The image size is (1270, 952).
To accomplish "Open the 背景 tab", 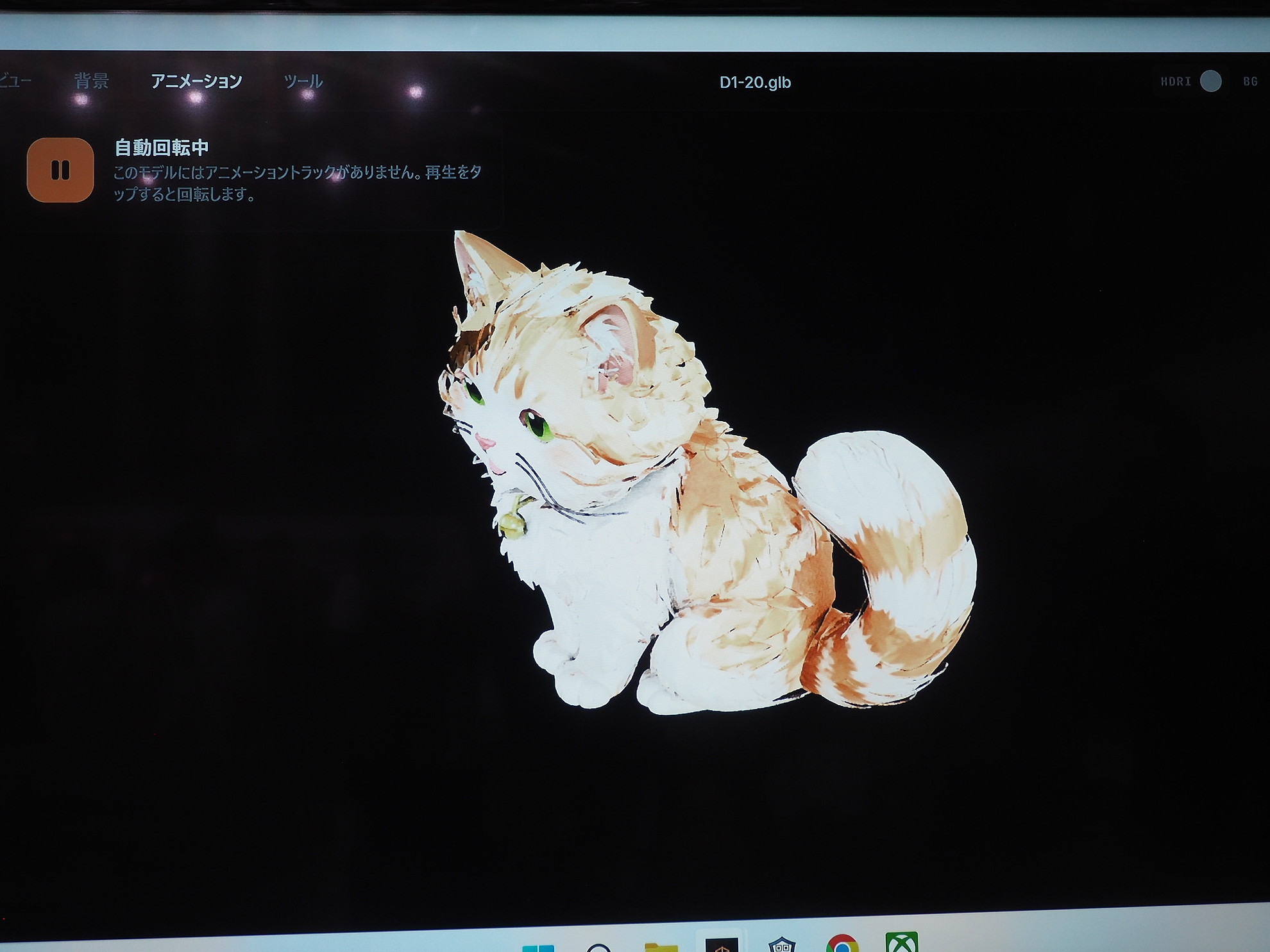I will click(x=91, y=81).
